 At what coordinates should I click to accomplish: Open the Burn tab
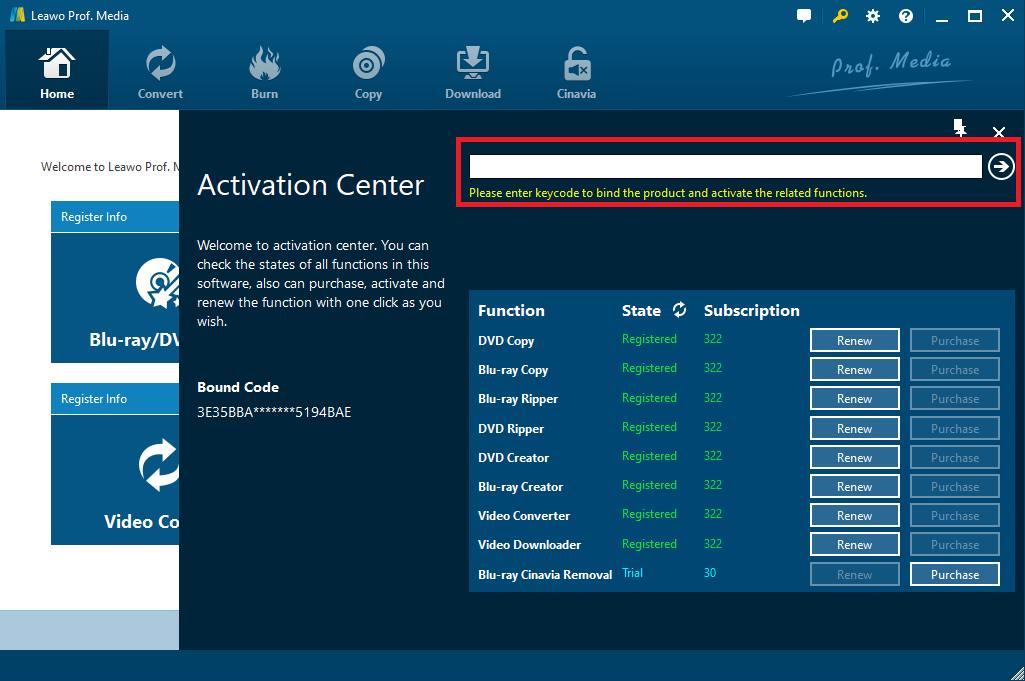[265, 72]
